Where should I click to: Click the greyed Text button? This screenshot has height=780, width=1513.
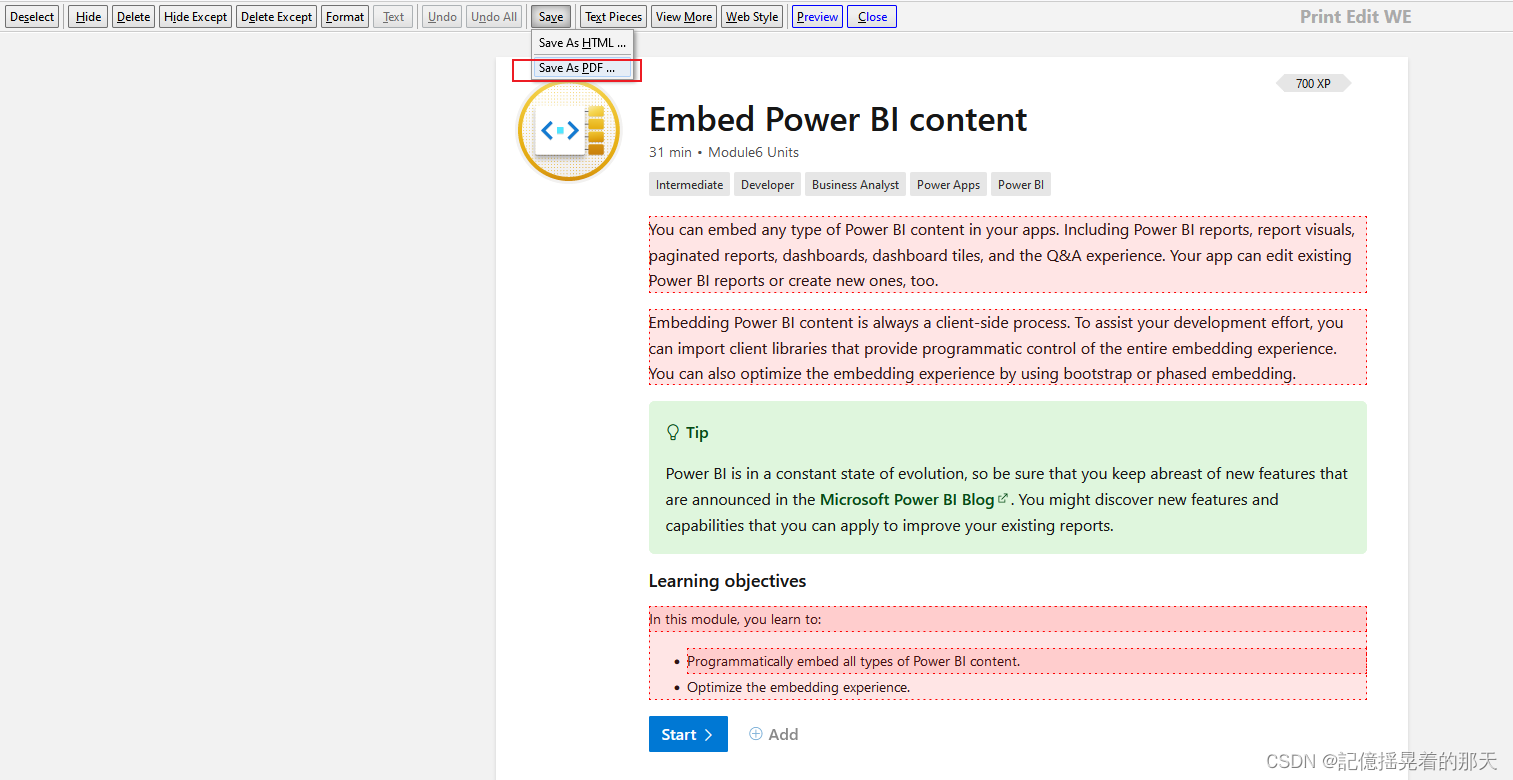click(x=393, y=17)
